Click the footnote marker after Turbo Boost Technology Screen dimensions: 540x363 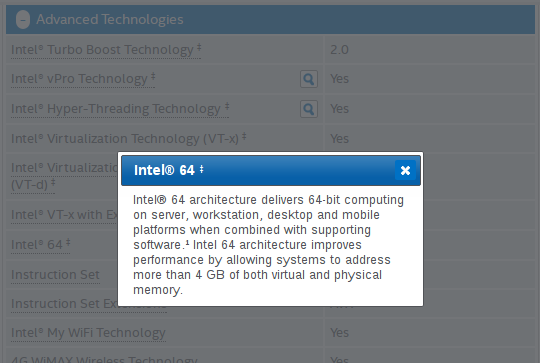pos(199,47)
